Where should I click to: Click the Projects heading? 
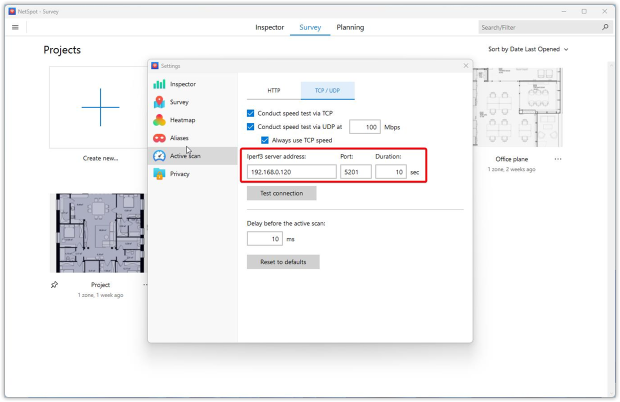point(62,50)
